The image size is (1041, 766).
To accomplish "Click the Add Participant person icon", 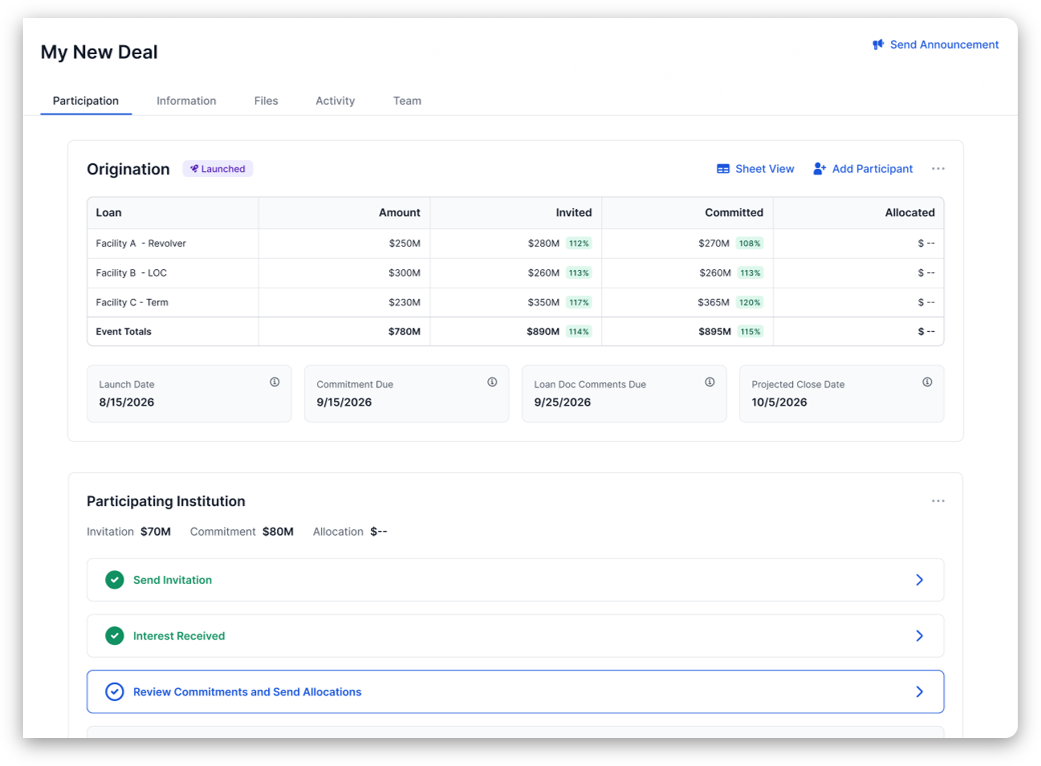I will (x=819, y=169).
